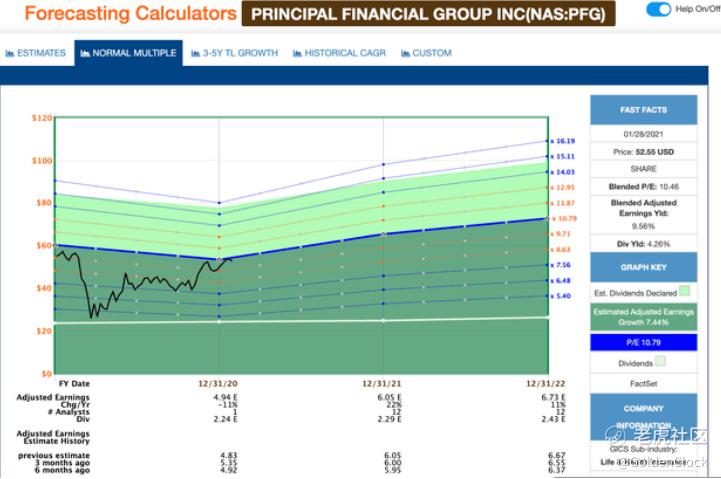Viewport: 721px width, 479px height.
Task: Click the Forecasting Calculators heading
Action: point(131,13)
